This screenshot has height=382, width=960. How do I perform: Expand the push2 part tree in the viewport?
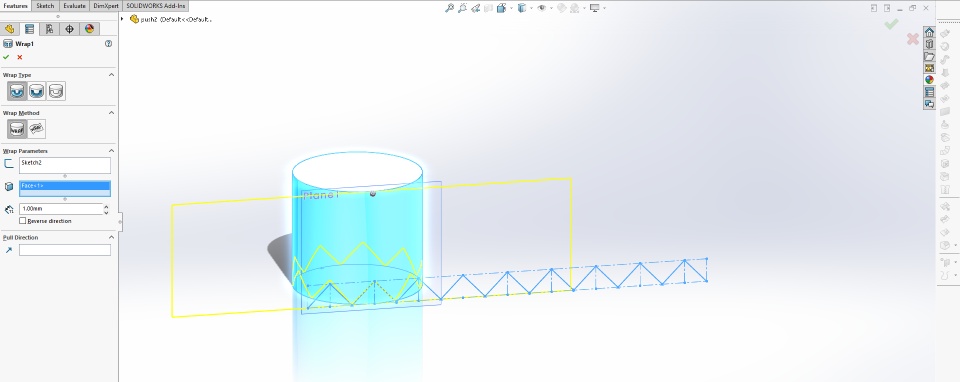click(122, 19)
